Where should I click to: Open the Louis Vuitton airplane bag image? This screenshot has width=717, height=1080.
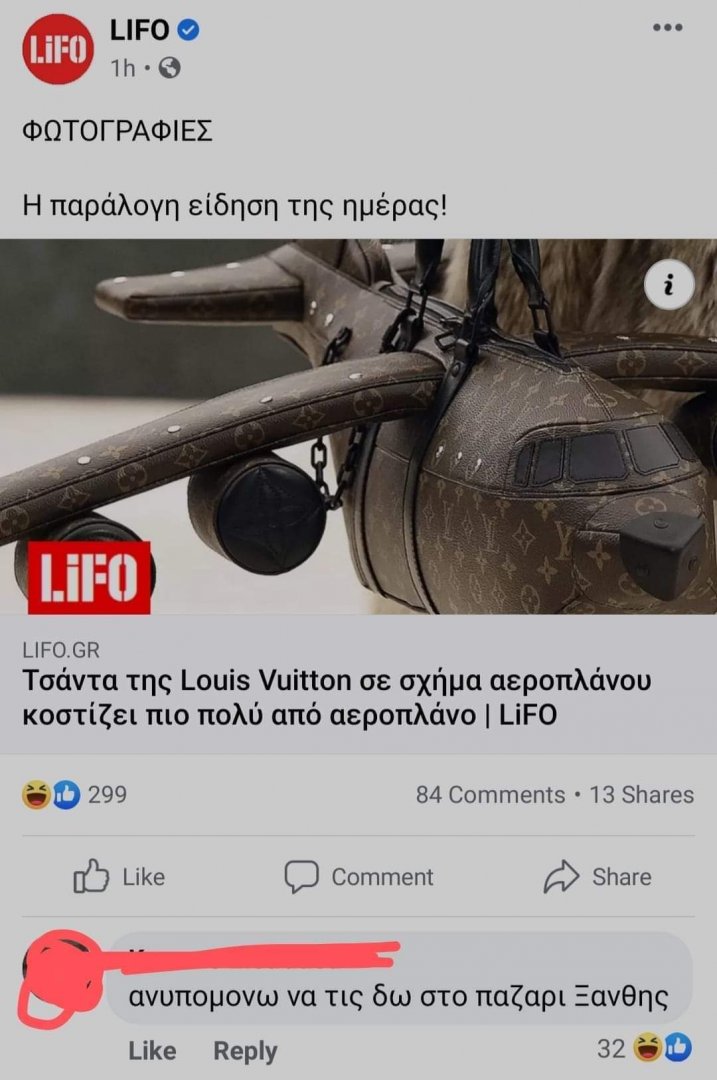358,426
